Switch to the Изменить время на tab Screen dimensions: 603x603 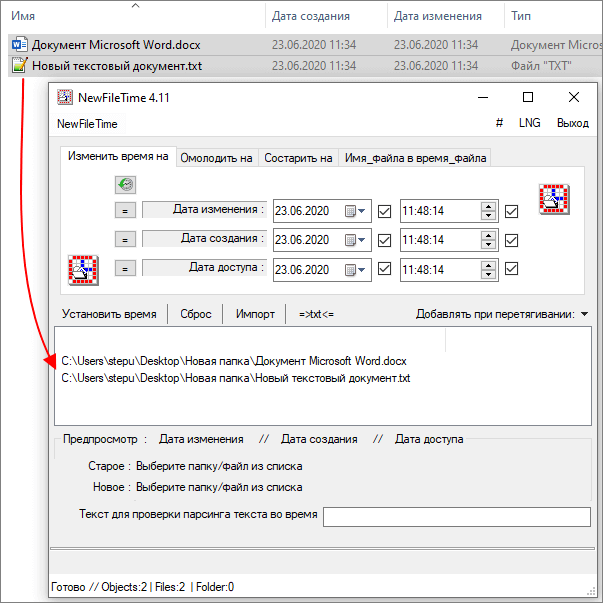(118, 157)
